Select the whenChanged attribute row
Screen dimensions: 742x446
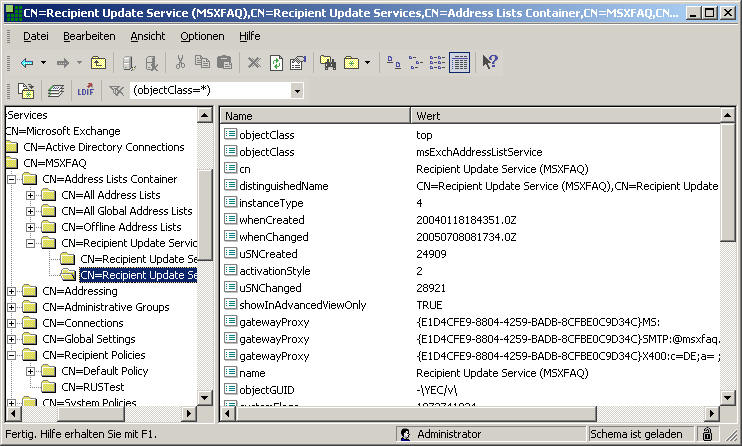[x=471, y=237]
